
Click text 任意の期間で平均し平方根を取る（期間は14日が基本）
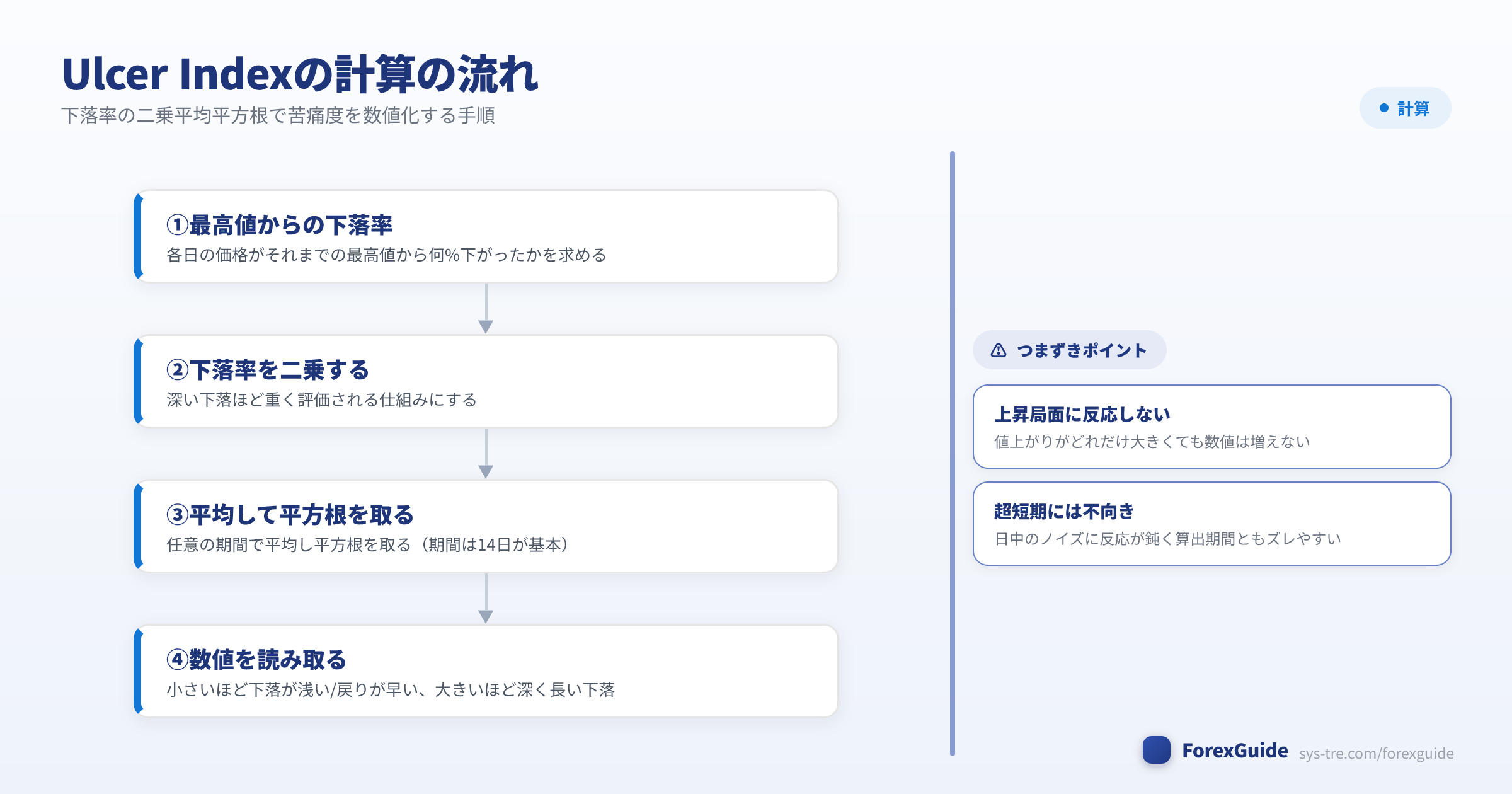[368, 544]
